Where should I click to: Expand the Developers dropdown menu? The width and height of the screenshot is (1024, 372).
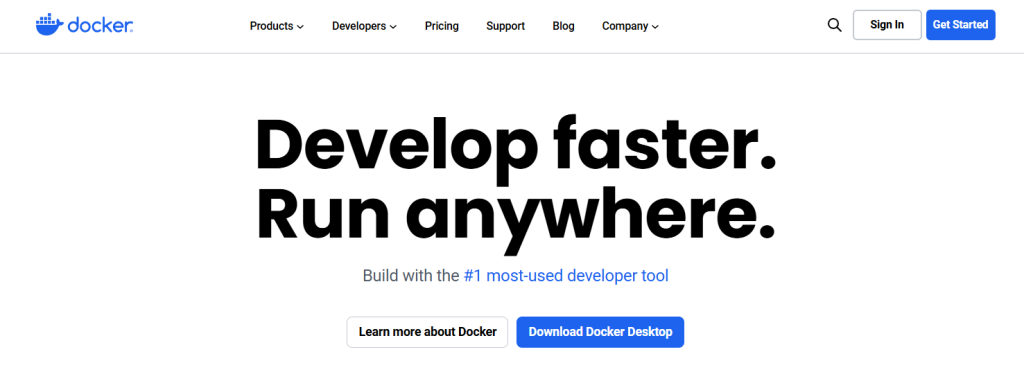click(364, 26)
